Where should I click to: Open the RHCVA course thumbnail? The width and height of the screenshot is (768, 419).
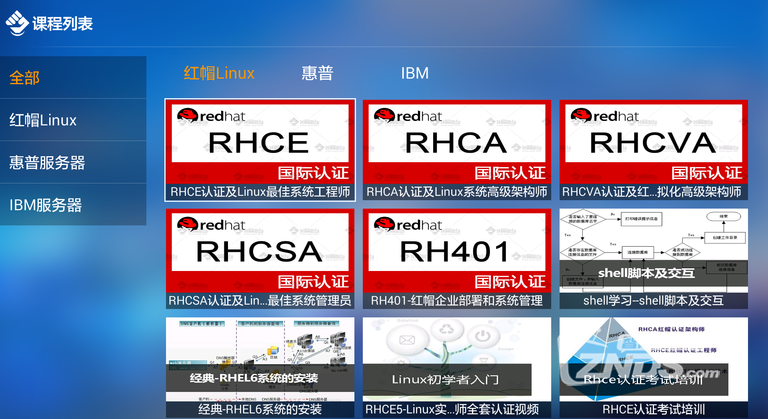654,142
